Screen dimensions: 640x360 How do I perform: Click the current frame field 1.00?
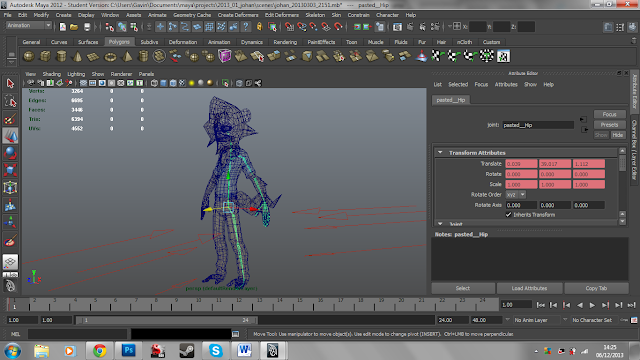point(516,305)
